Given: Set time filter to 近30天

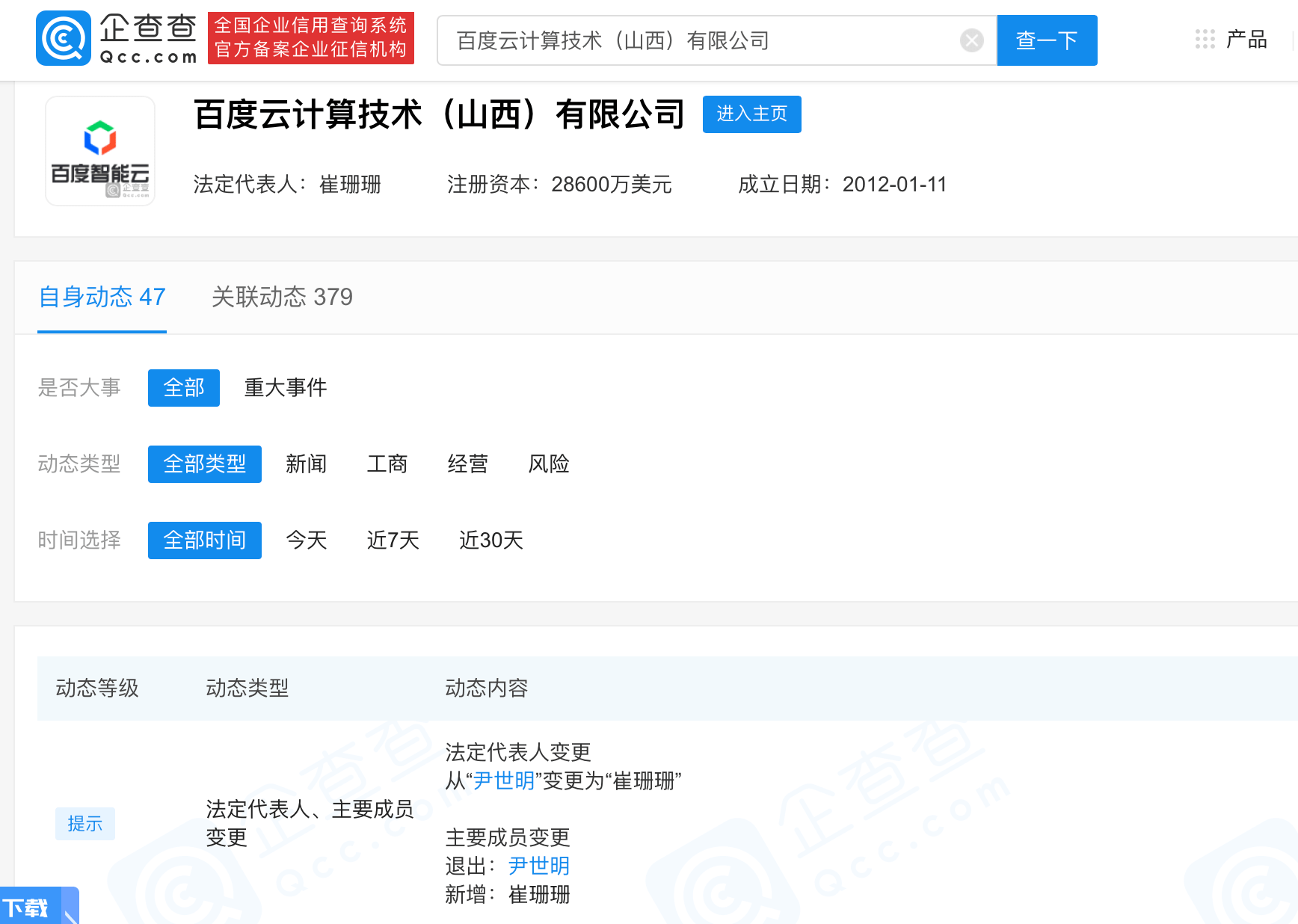Looking at the screenshot, I should 490,540.
